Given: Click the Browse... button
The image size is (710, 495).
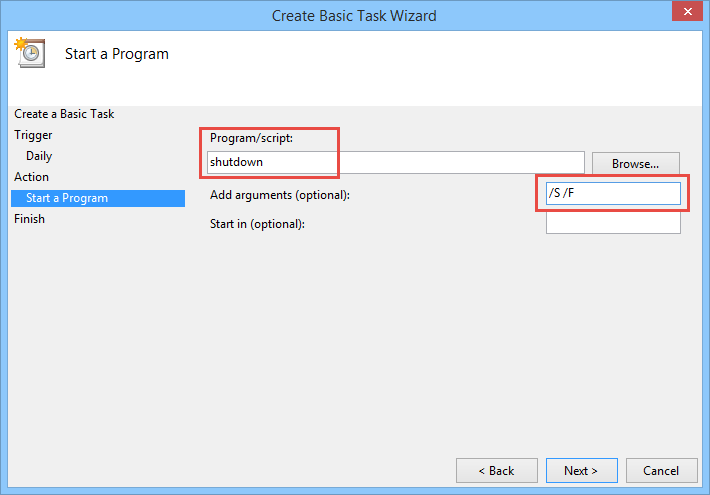Looking at the screenshot, I should (635, 163).
